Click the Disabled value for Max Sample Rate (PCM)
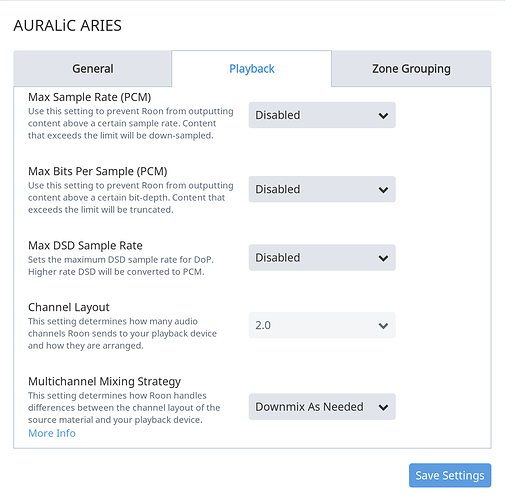The height and width of the screenshot is (500, 505). (x=278, y=115)
